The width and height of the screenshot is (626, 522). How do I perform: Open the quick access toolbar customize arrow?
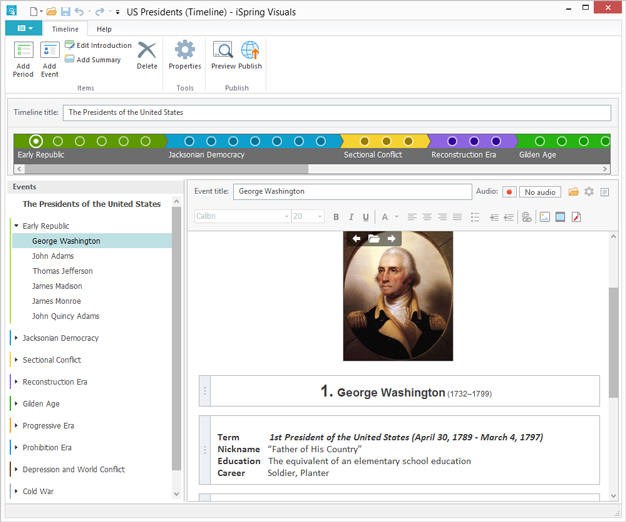117,12
